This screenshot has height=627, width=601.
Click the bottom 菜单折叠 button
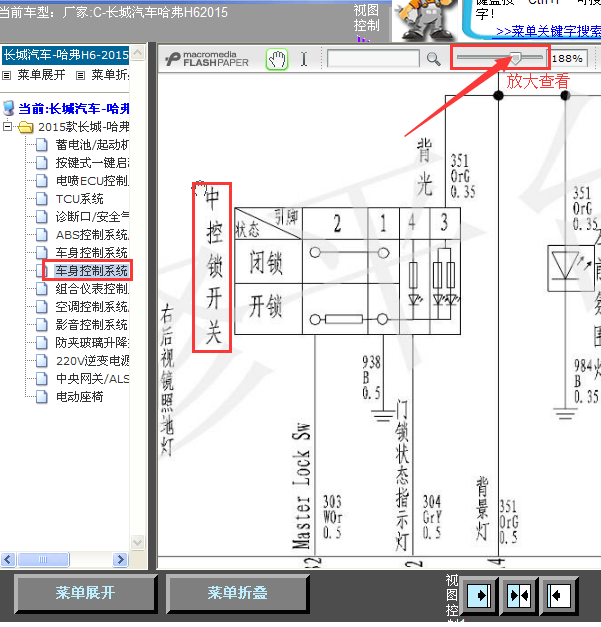[x=237, y=593]
